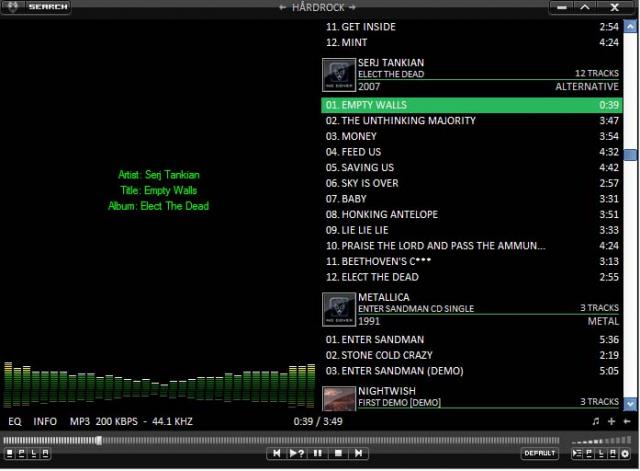Select track 04. Feed Us
Image resolution: width=640 pixels, height=471 pixels.
coord(471,152)
